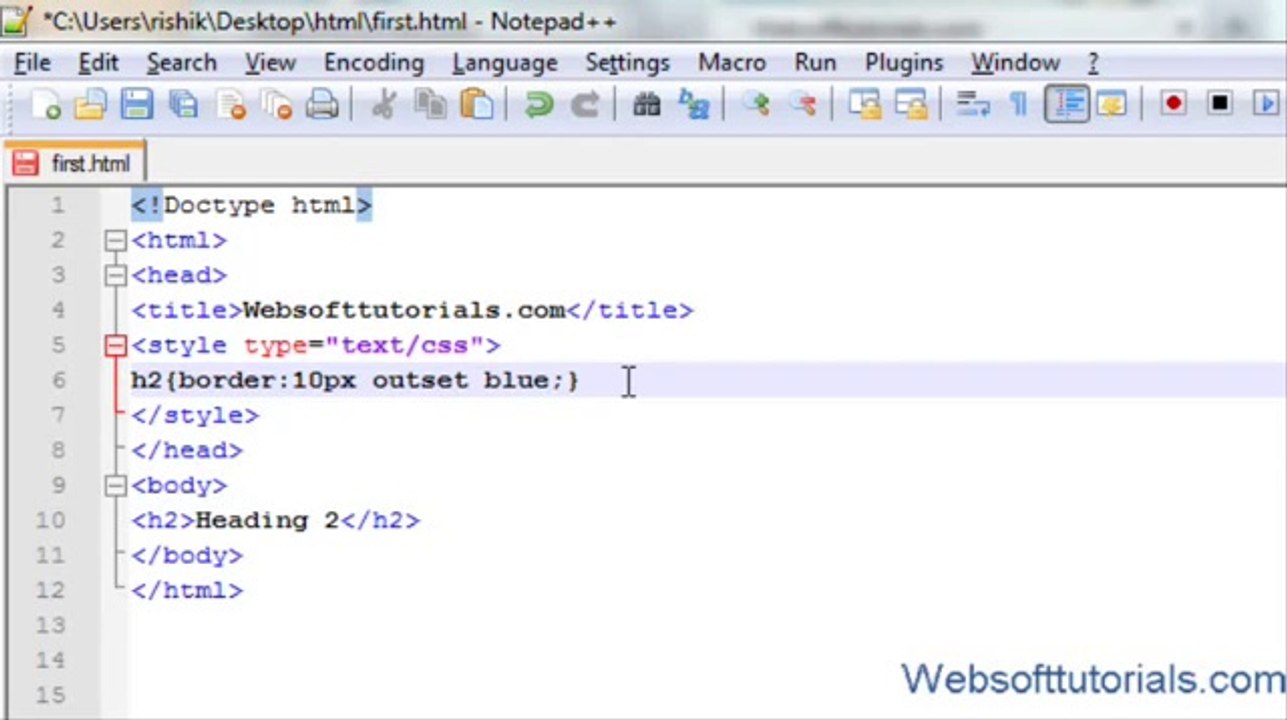Zoom in with the magnifier plus icon
Screen dimensions: 1287x720
tap(756, 104)
